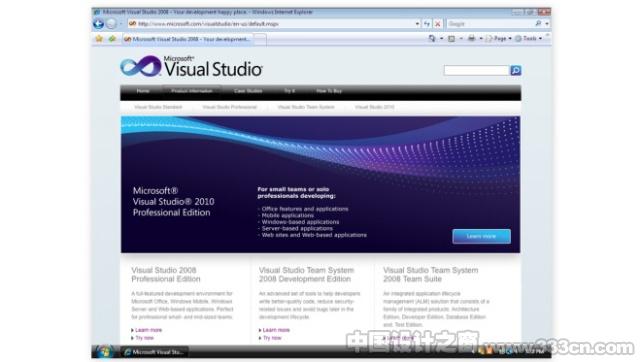Stop loading with the red X icon
The image size is (640, 362).
point(438,24)
